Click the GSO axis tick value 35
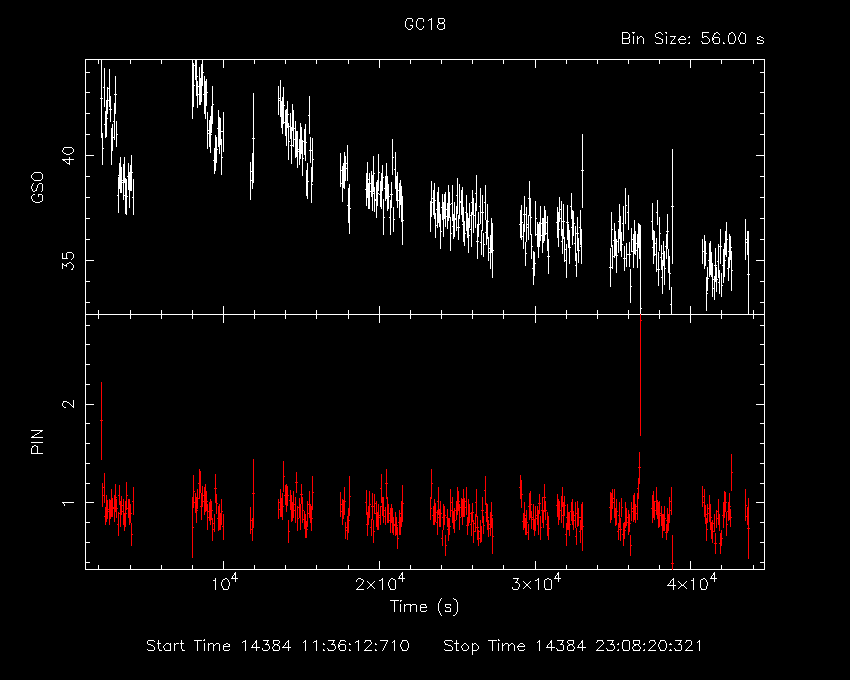 [68, 260]
